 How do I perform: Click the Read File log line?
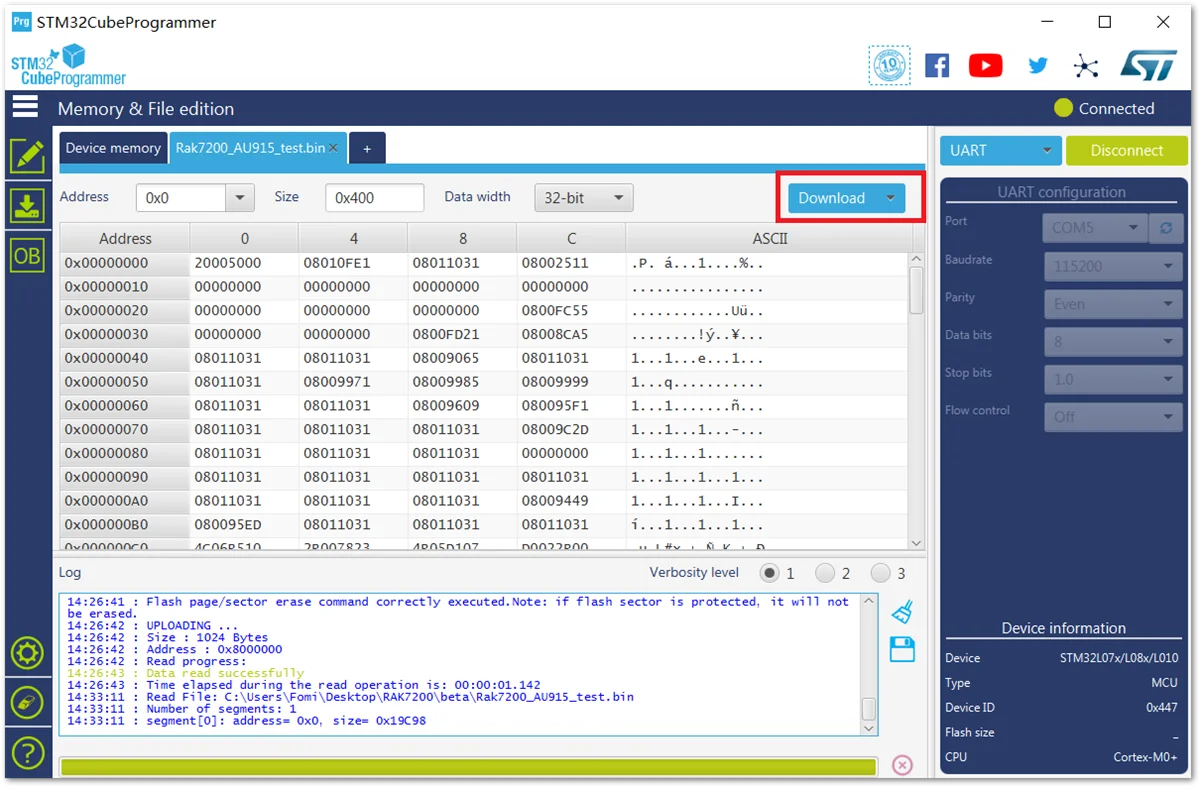tap(350, 697)
